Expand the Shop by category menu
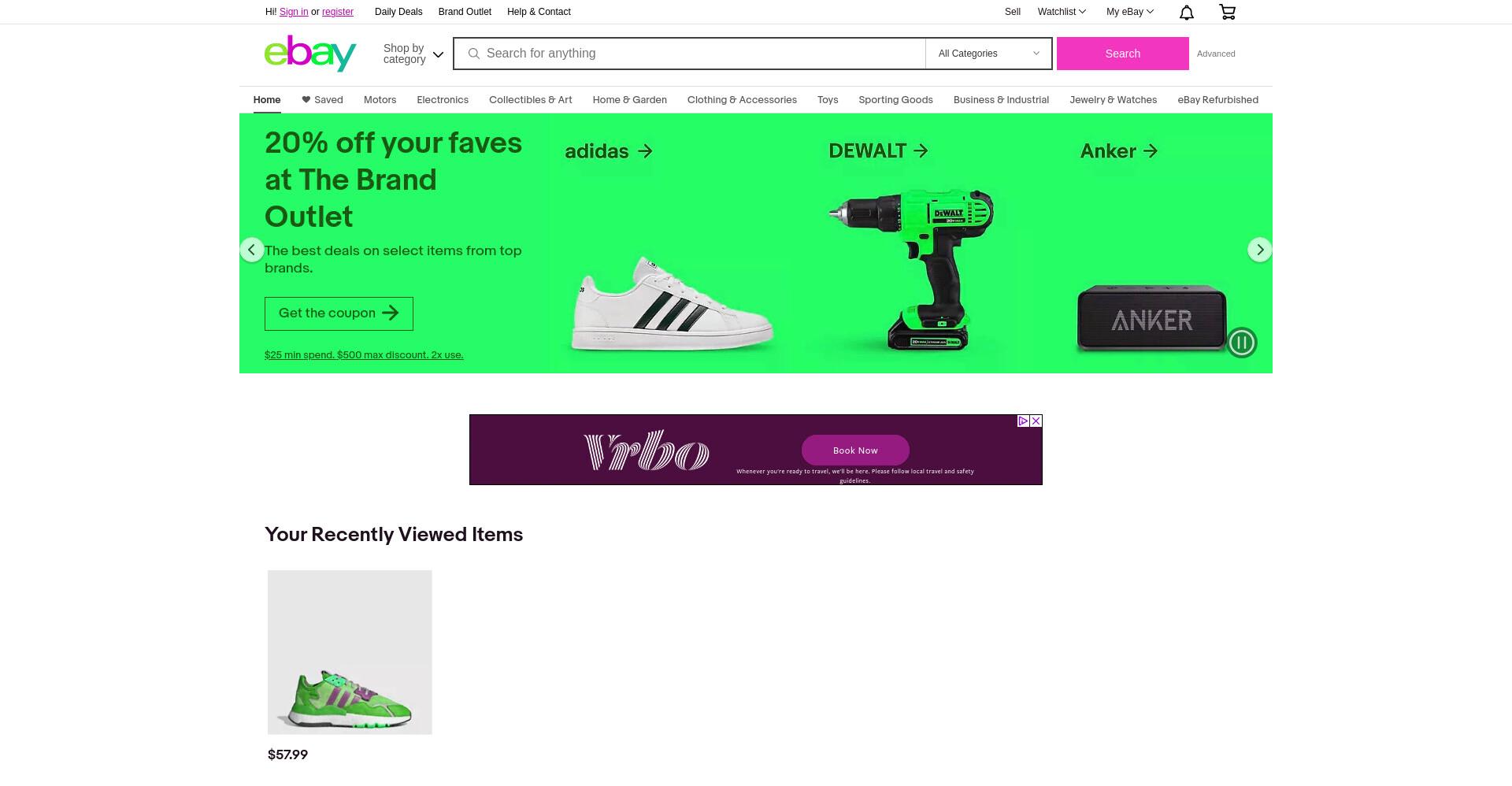The image size is (1512, 786). tap(413, 54)
